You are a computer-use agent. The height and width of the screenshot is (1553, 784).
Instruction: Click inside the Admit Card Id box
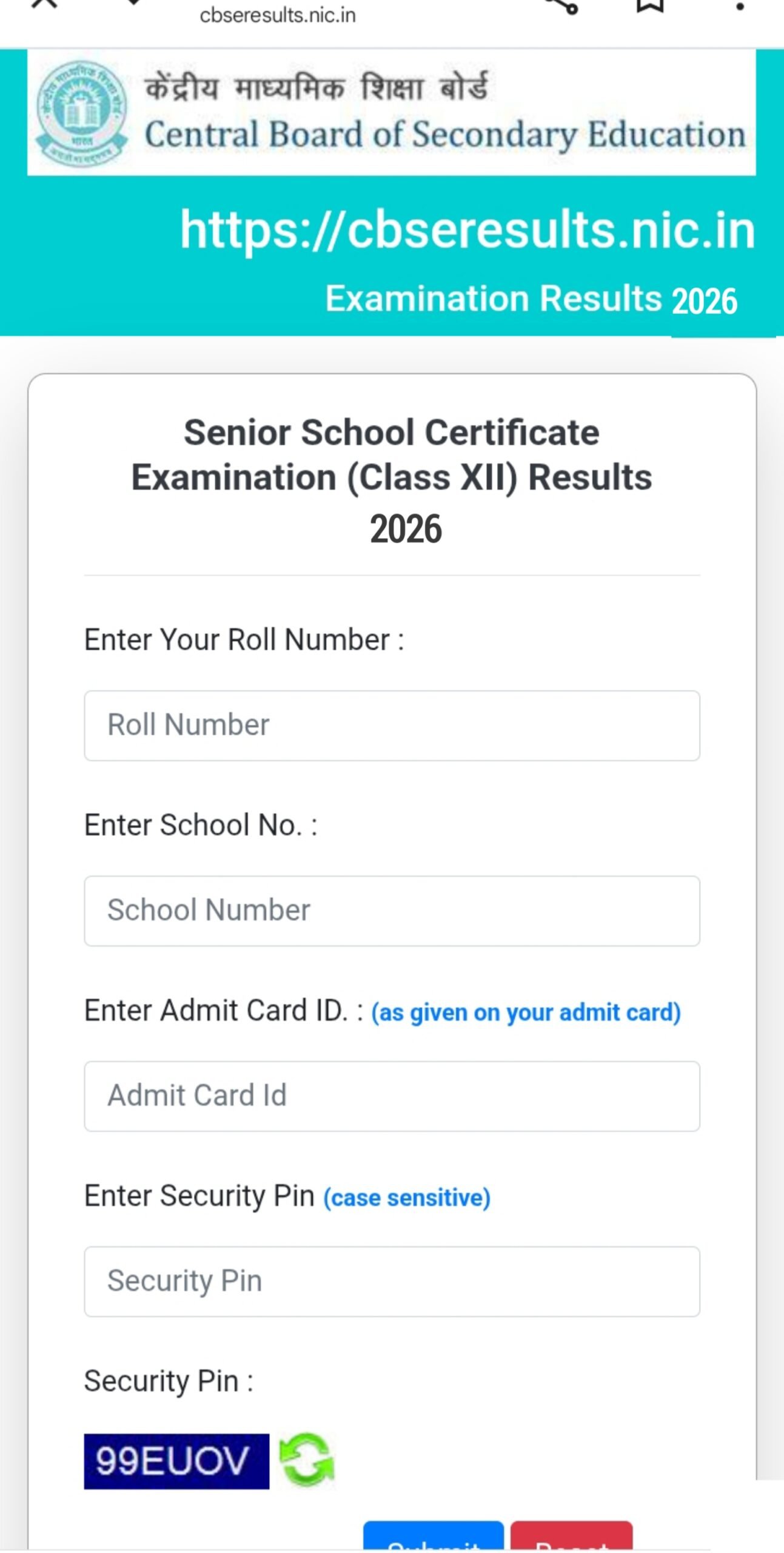(392, 1096)
